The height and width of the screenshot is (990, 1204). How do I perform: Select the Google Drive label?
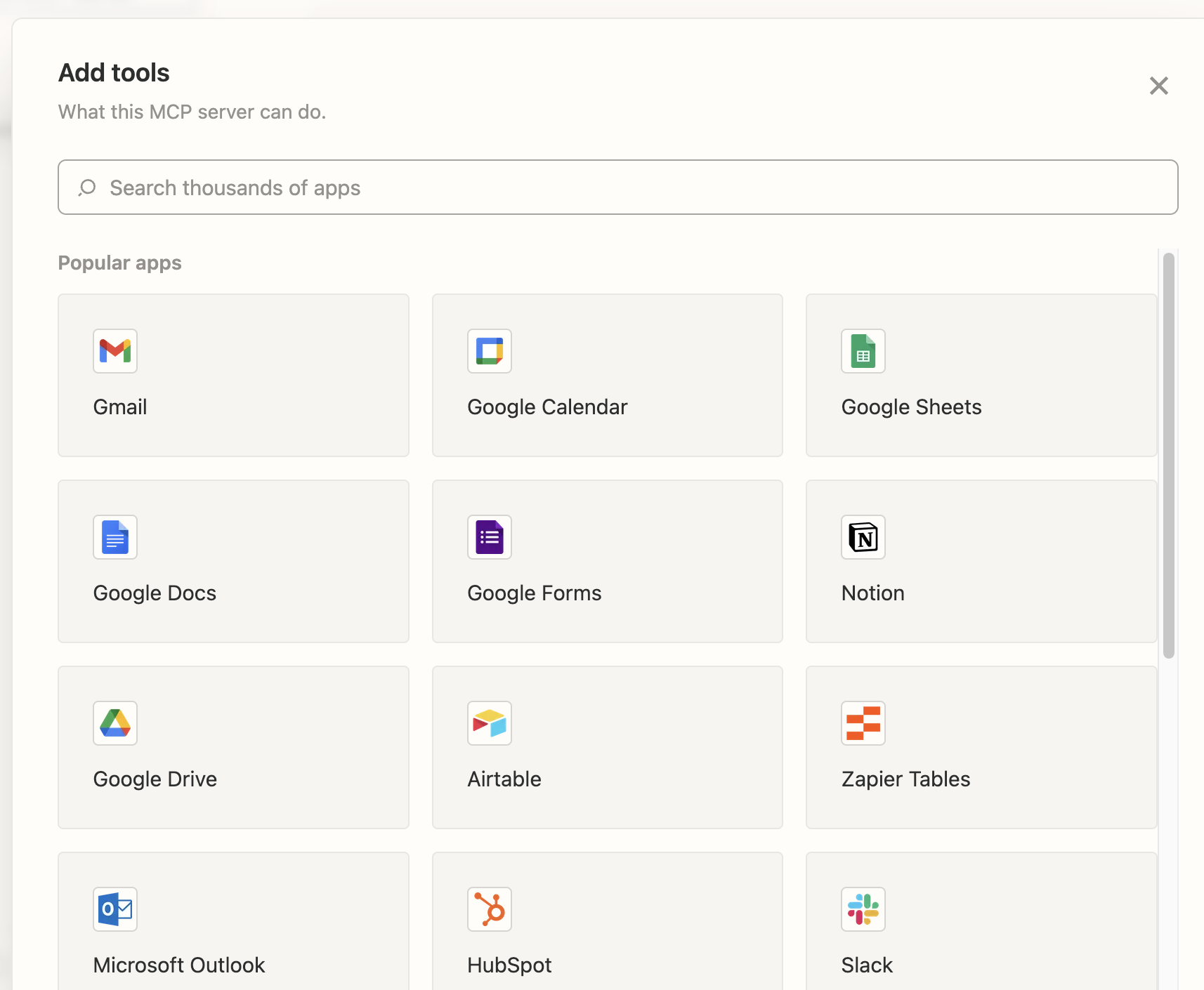(x=155, y=779)
